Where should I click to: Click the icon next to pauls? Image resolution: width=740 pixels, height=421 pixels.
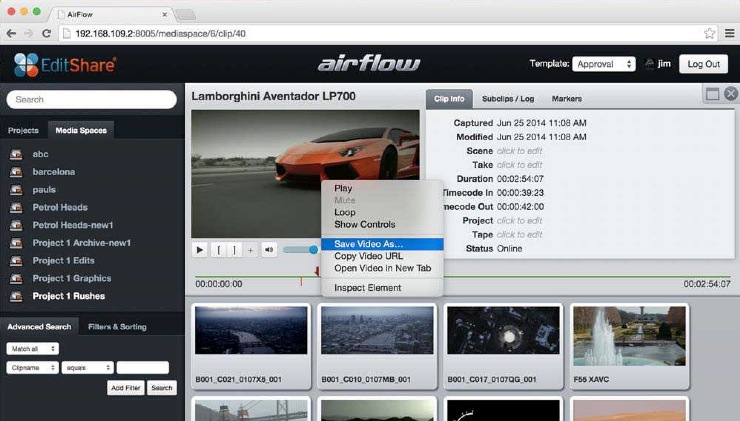click(x=16, y=190)
